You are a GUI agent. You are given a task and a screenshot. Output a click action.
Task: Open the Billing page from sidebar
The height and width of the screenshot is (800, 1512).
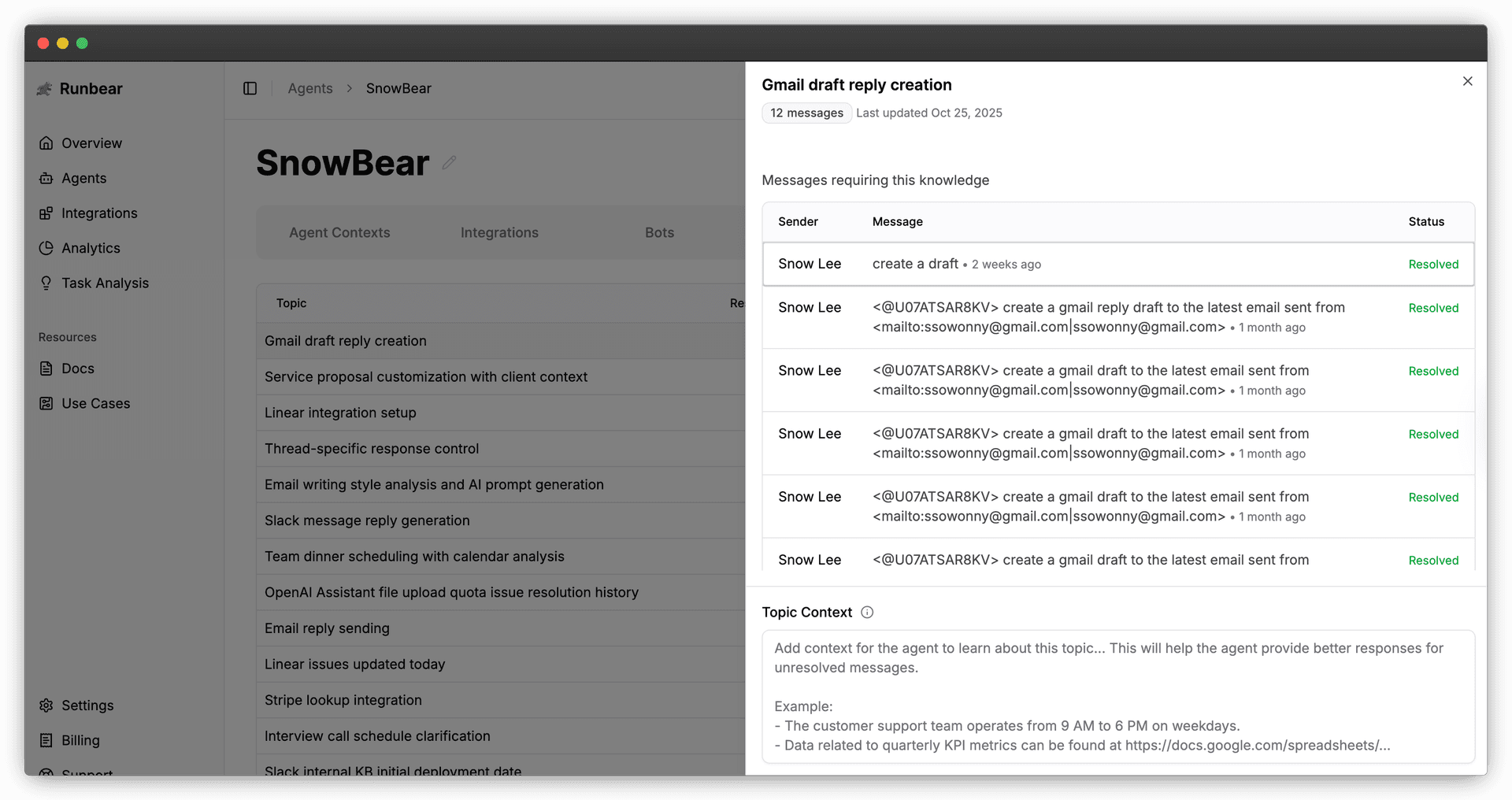point(80,741)
